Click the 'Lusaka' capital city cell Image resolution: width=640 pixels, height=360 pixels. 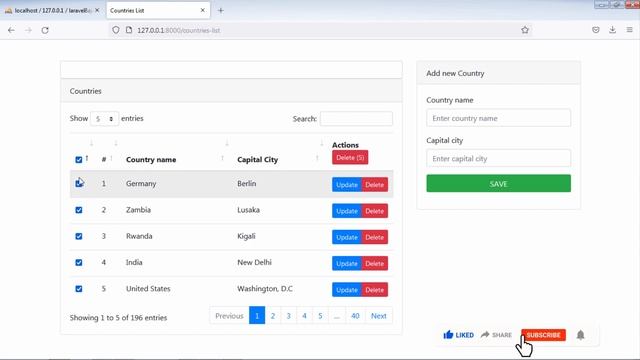248,210
